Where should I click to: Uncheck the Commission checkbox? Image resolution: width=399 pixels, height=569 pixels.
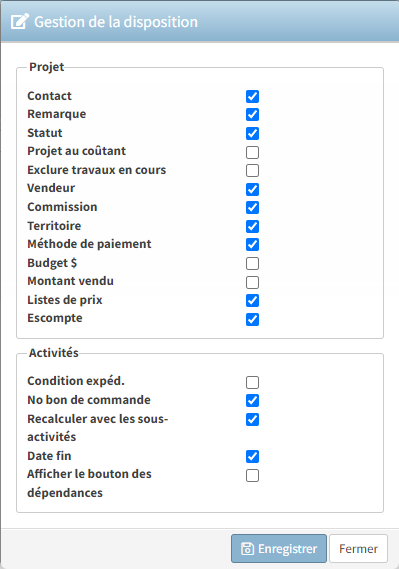pos(252,208)
